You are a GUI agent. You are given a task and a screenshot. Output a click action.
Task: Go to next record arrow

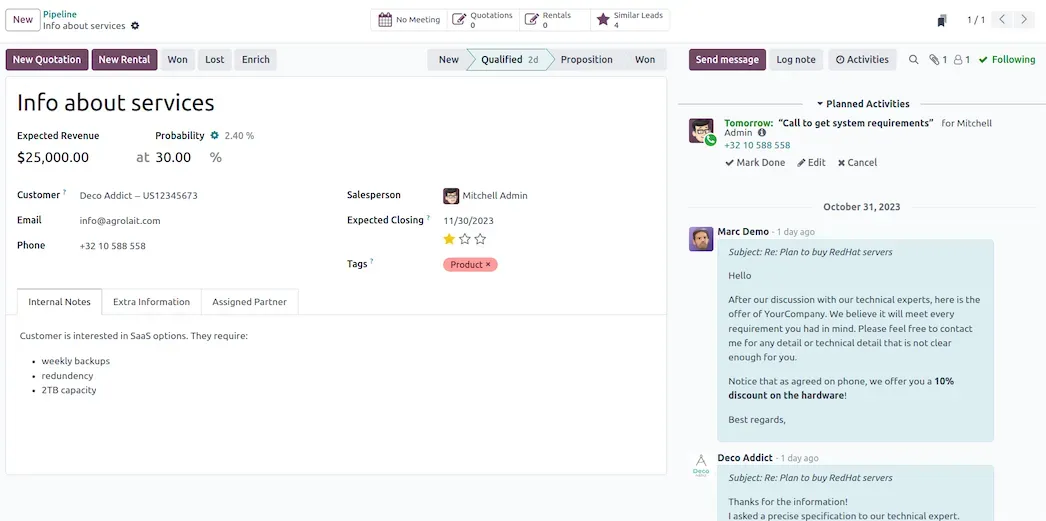click(x=1025, y=20)
